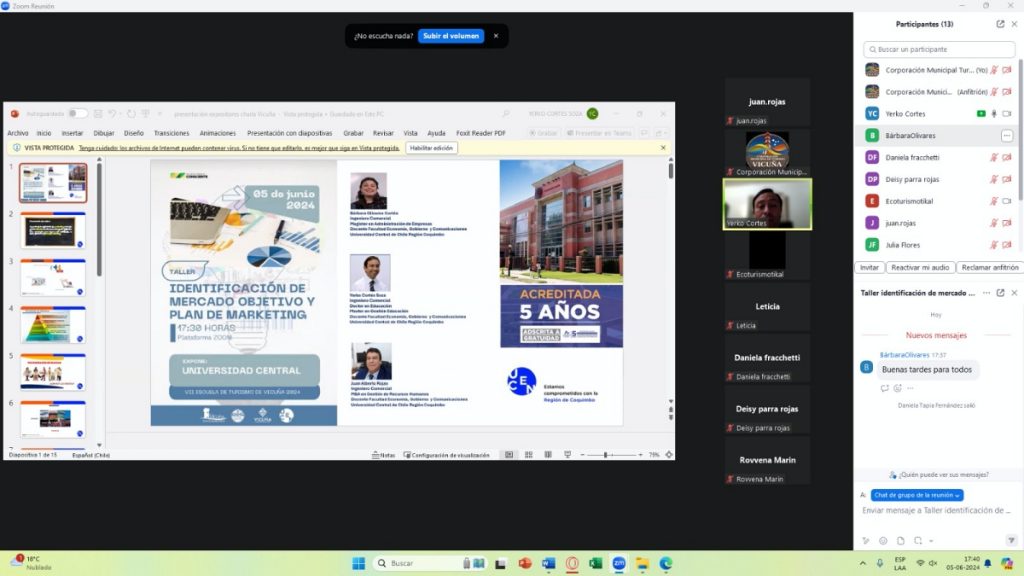1024x576 pixels.
Task: Open Excel from the taskbar
Action: (595, 564)
